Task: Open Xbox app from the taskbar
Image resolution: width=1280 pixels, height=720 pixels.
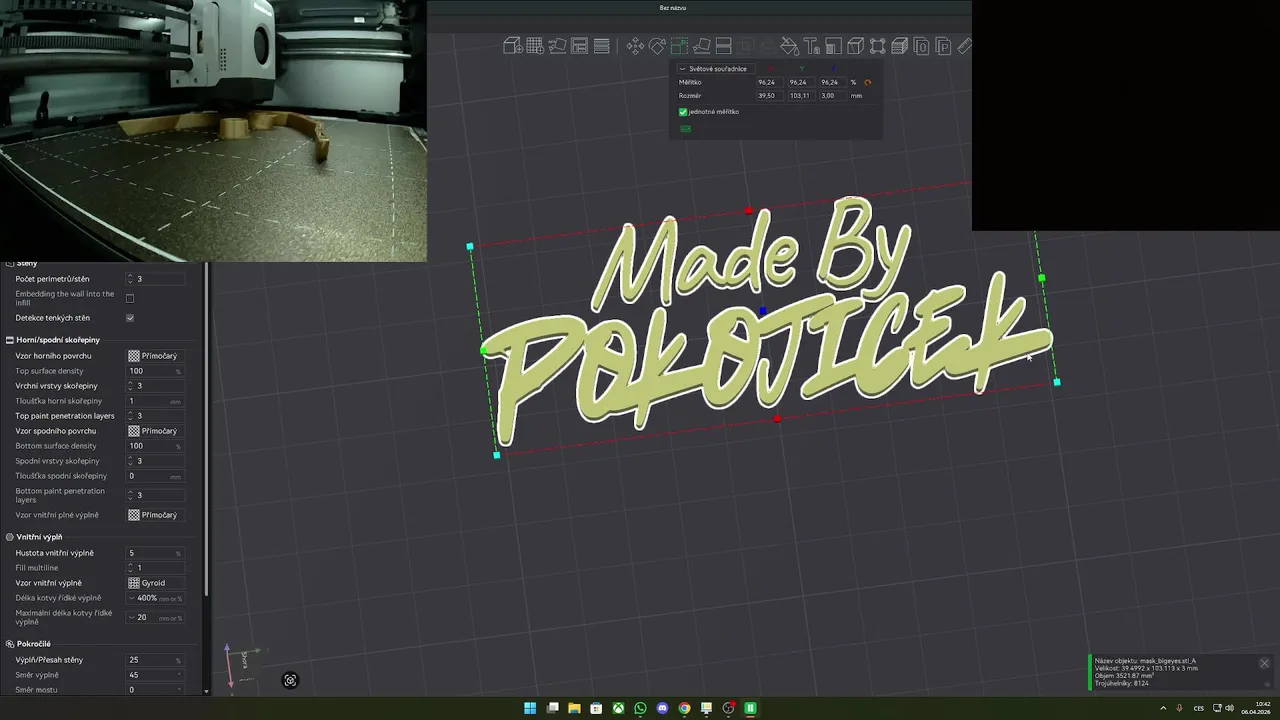Action: coord(618,708)
